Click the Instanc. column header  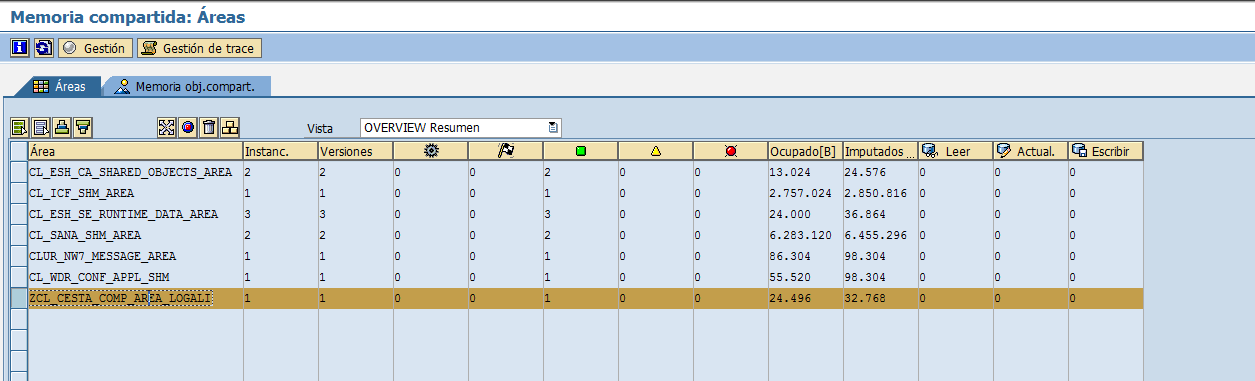pos(280,151)
